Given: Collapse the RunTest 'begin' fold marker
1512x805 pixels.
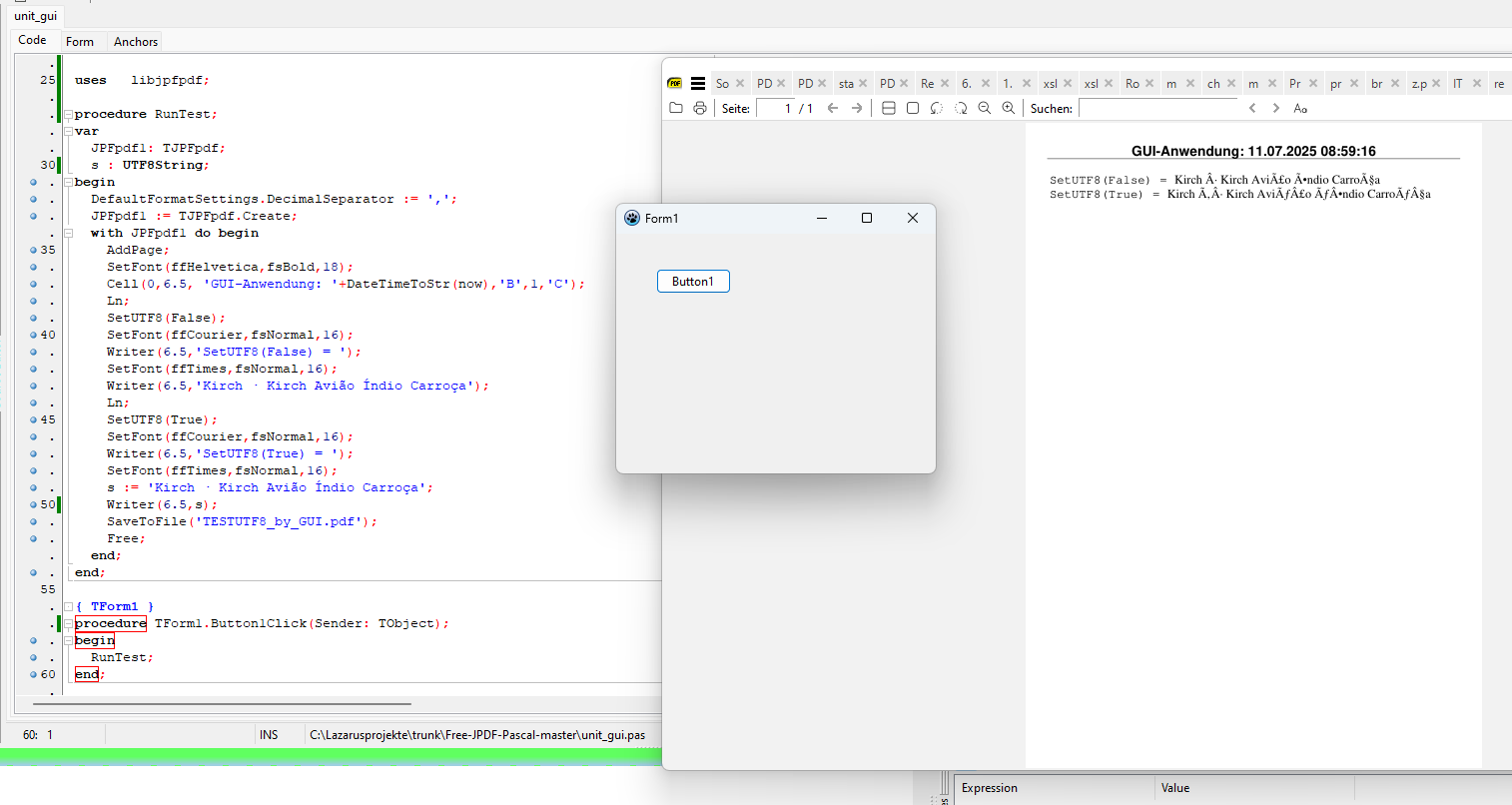Looking at the screenshot, I should pos(68,182).
